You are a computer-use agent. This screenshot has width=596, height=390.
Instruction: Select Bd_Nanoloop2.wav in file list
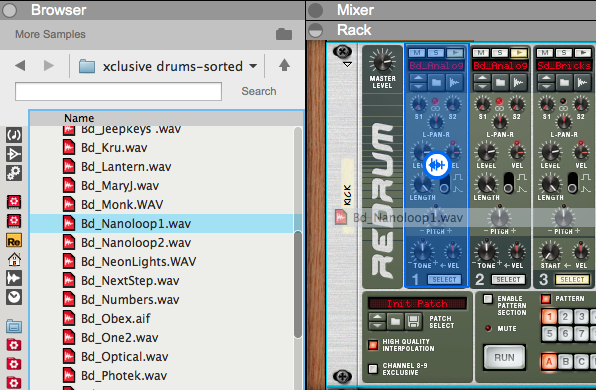pos(162,243)
